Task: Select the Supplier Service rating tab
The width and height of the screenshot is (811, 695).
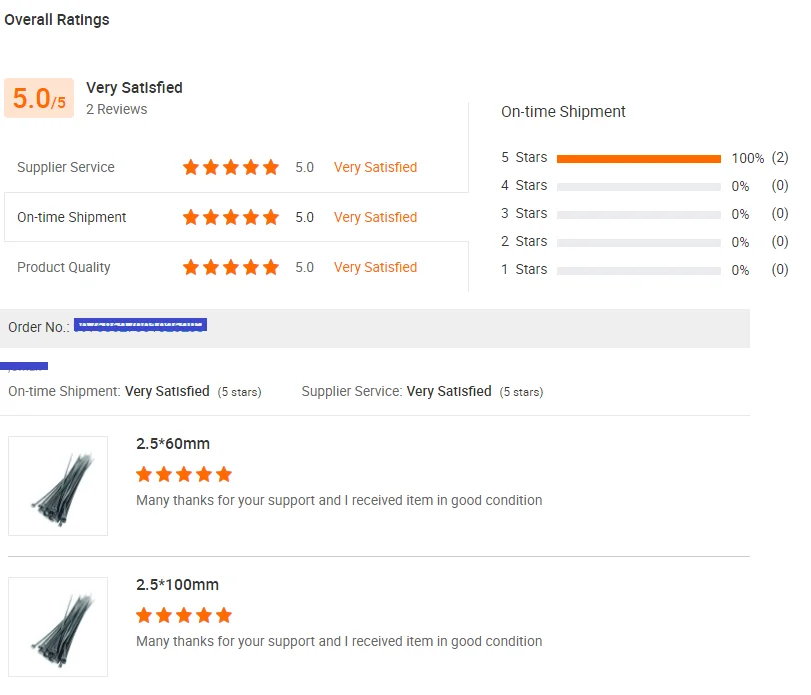Action: [66, 167]
